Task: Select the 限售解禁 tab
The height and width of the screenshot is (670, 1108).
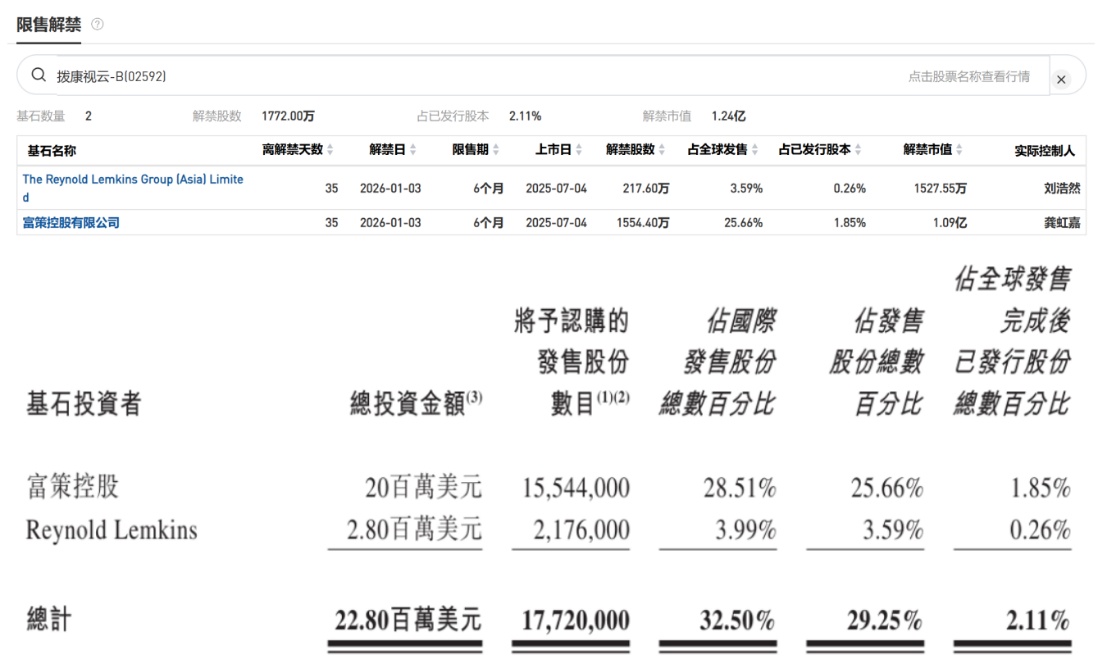Action: [x=48, y=25]
